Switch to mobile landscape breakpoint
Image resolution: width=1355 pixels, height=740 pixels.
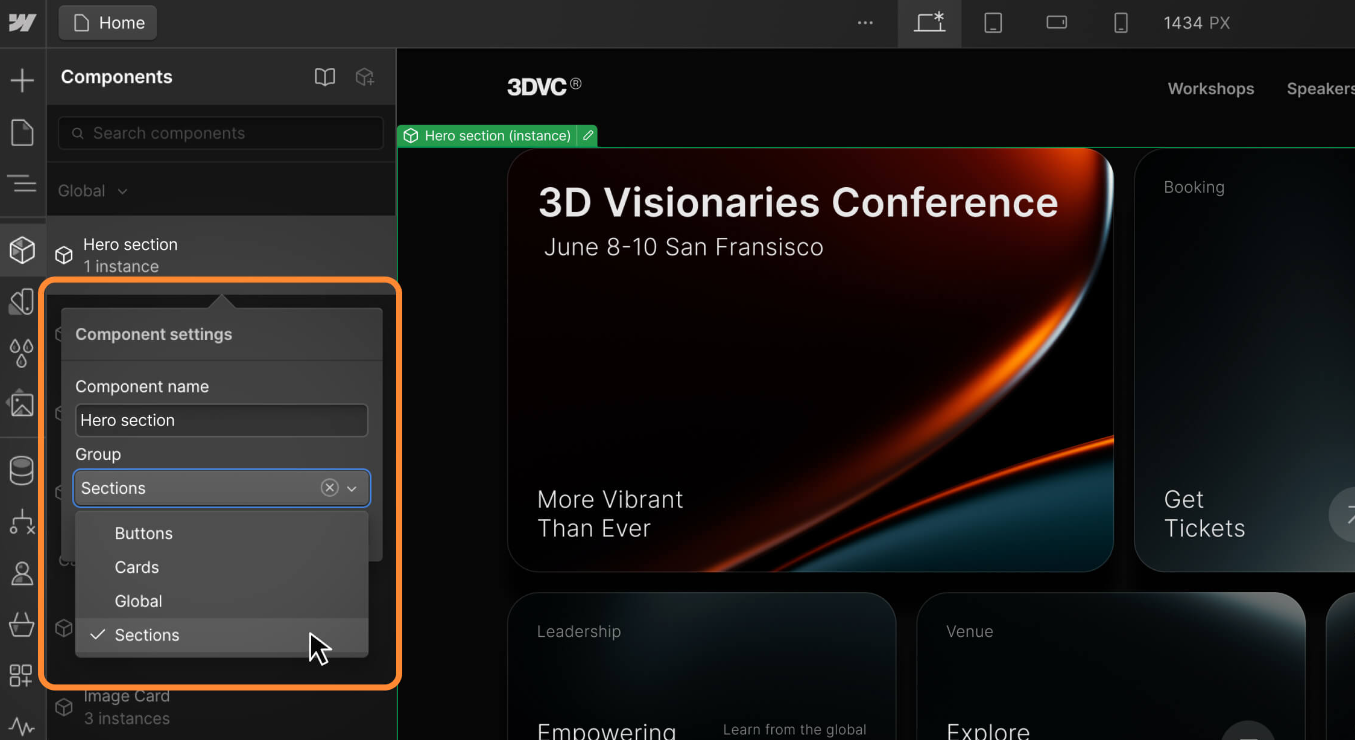tap(1057, 23)
